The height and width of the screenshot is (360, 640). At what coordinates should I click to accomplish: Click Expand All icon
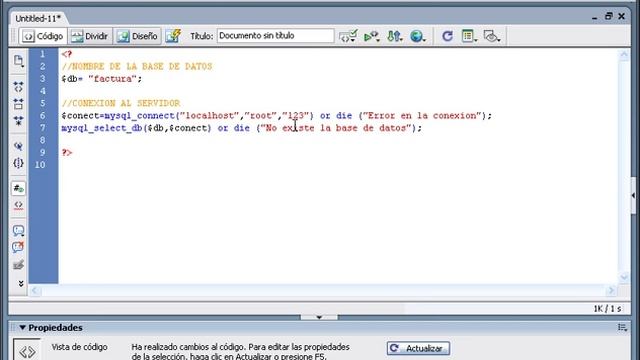point(18,121)
